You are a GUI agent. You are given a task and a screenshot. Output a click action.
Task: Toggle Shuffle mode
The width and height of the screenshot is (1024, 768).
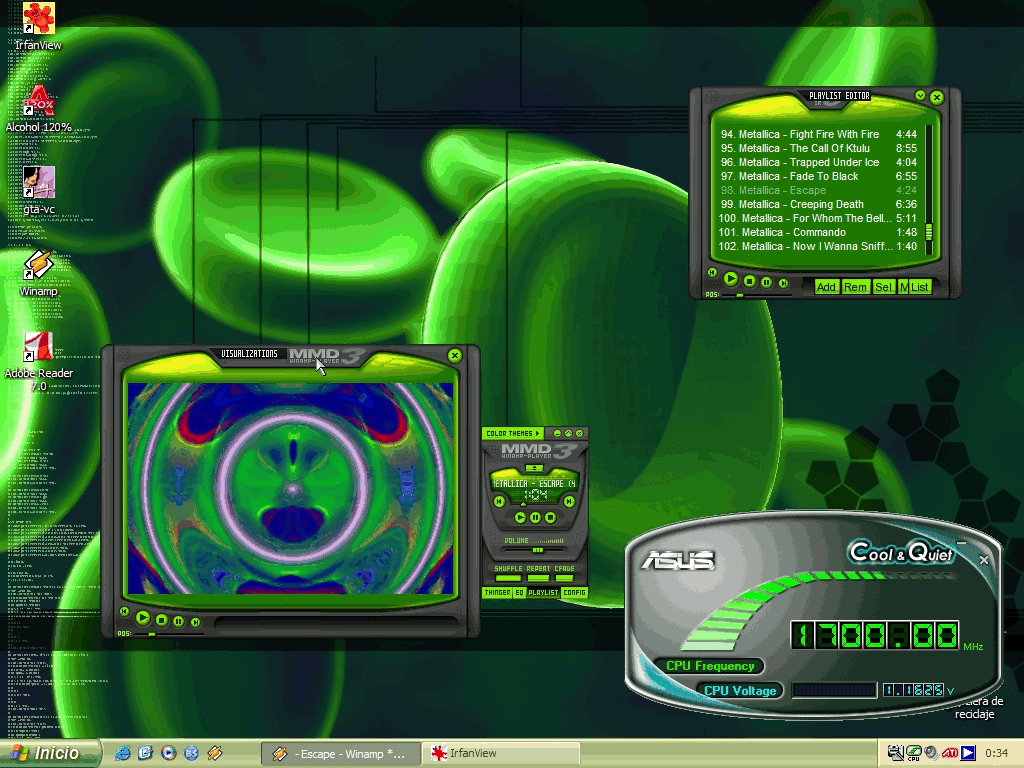click(508, 577)
